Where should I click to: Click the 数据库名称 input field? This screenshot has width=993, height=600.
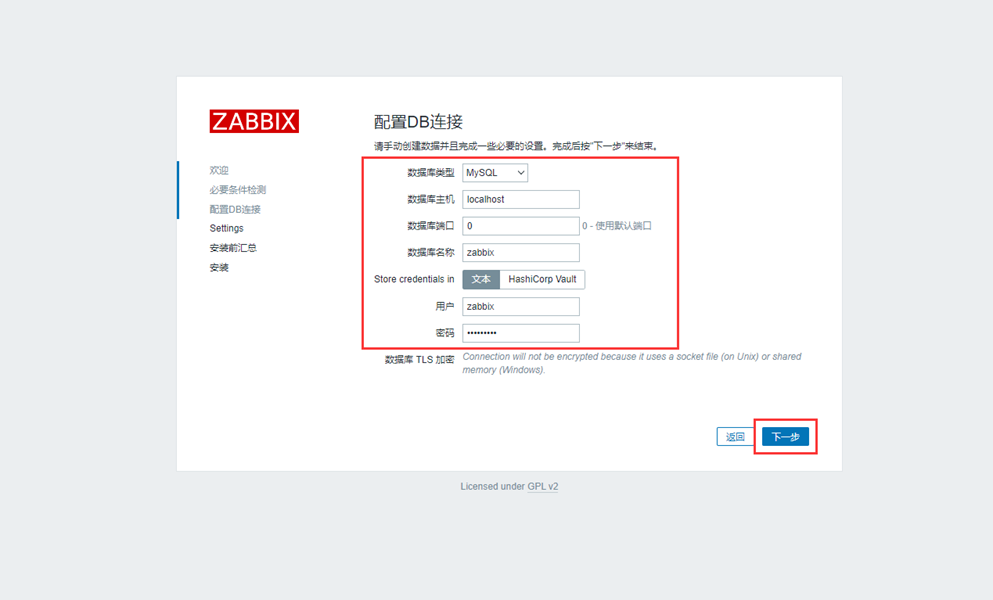coord(520,253)
